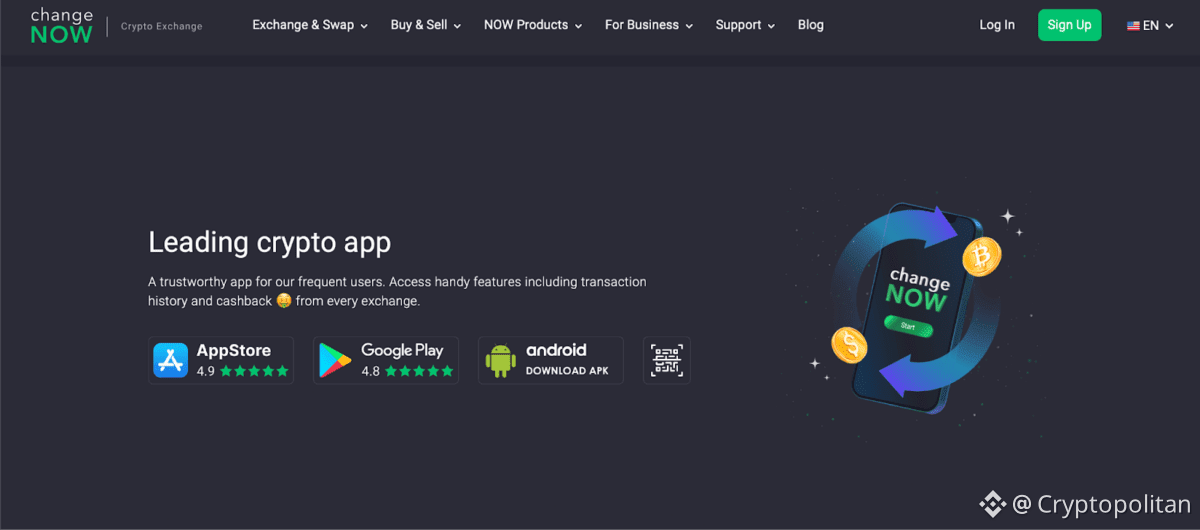Click the Leading crypto app heading
1200x530 pixels.
click(x=269, y=242)
